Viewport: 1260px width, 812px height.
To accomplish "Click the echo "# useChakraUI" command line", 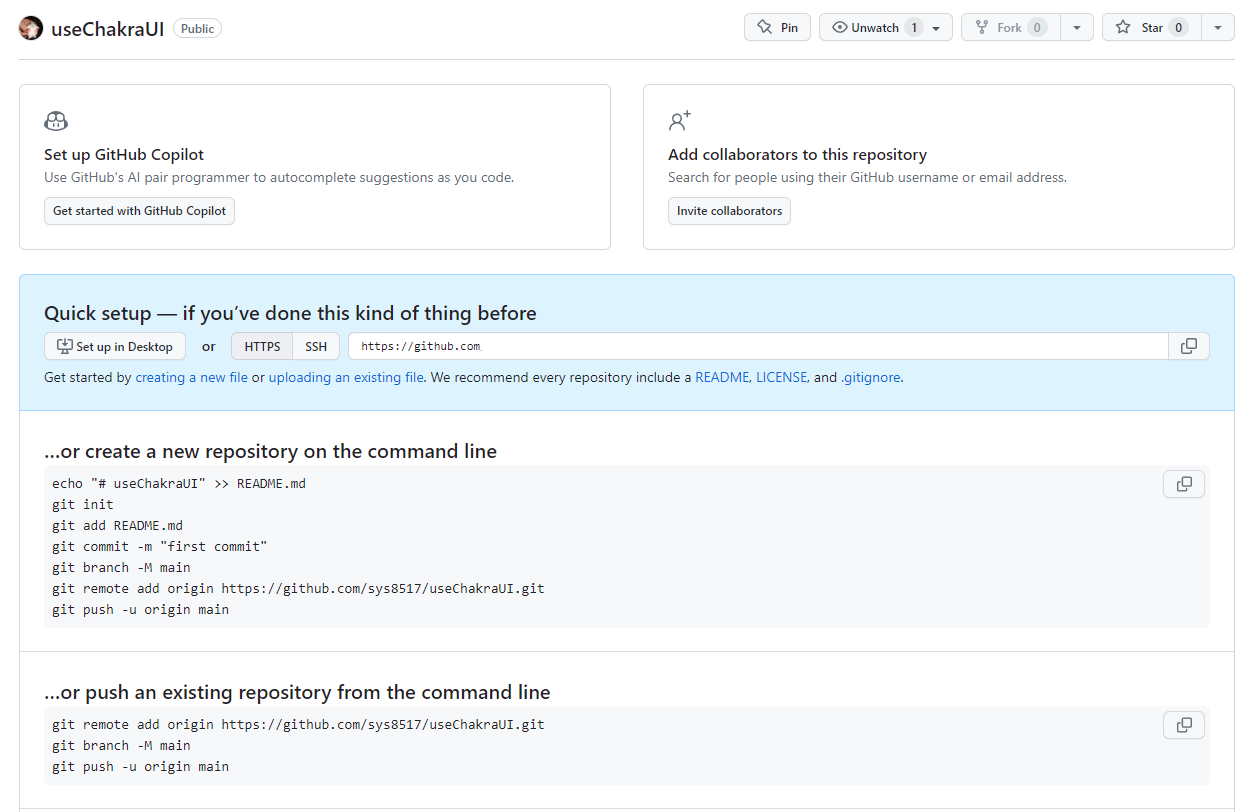I will click(x=179, y=484).
